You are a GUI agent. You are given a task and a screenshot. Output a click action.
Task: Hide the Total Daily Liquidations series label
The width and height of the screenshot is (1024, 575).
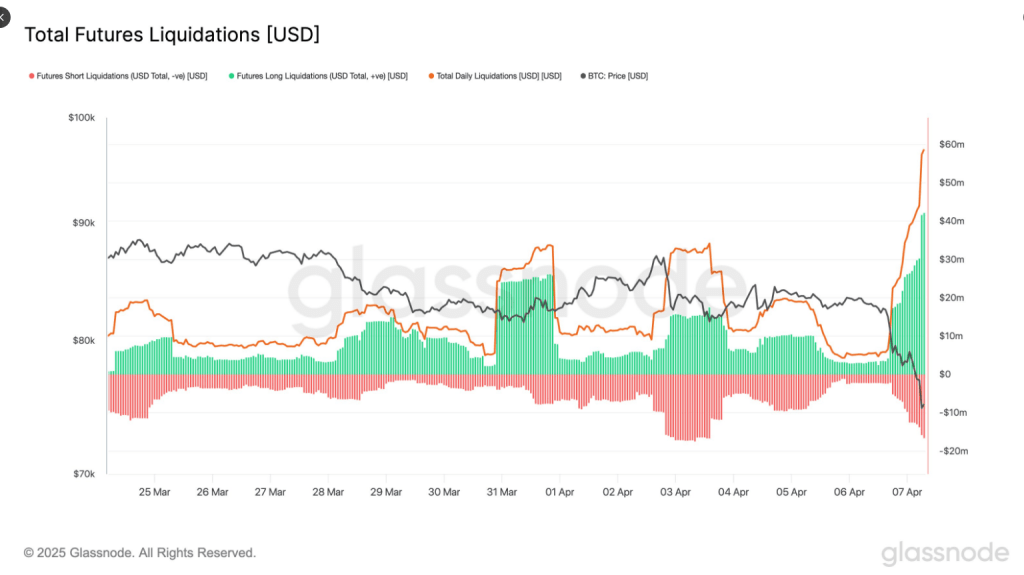(x=499, y=76)
